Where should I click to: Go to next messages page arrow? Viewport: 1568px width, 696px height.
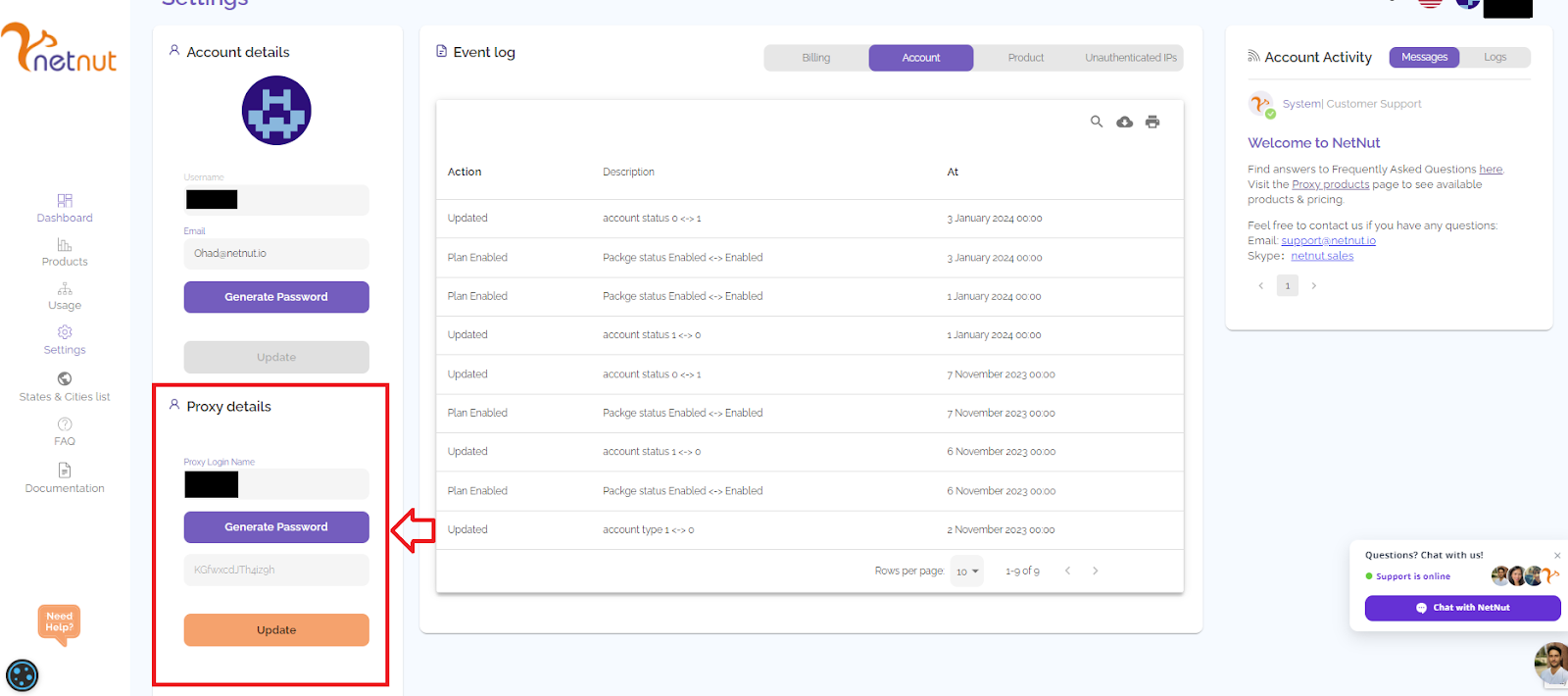1314,286
